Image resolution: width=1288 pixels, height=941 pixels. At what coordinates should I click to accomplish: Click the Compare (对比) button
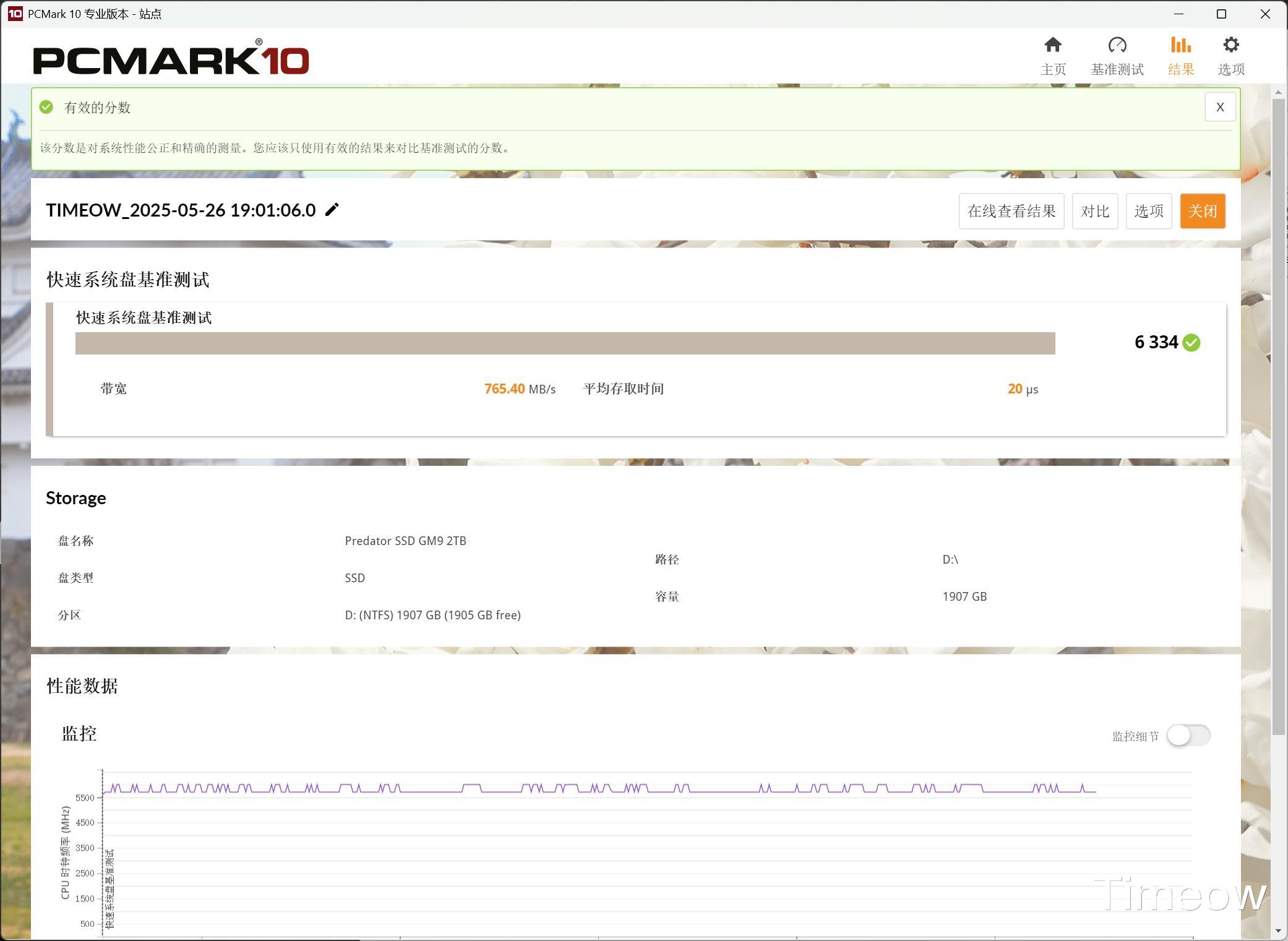1094,211
